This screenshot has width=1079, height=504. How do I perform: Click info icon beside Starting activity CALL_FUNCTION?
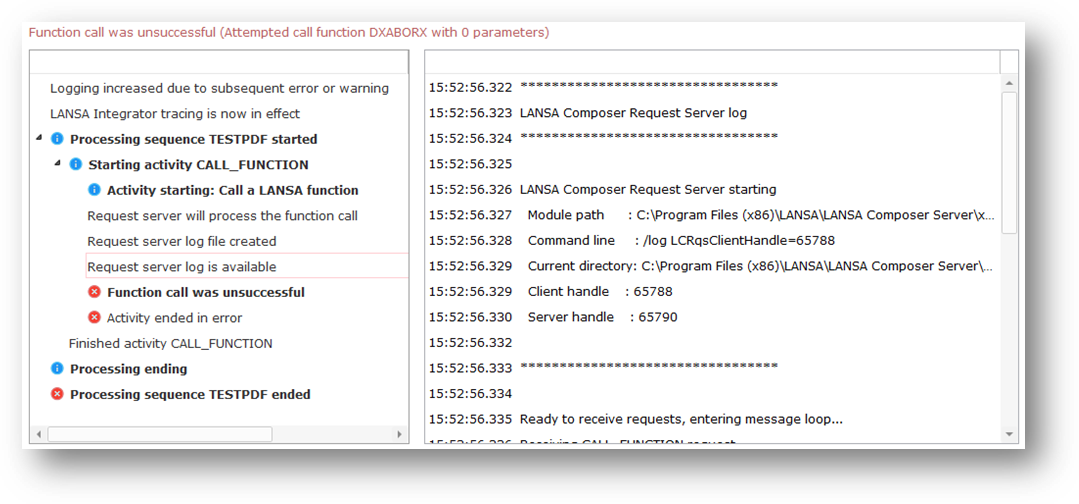76,165
